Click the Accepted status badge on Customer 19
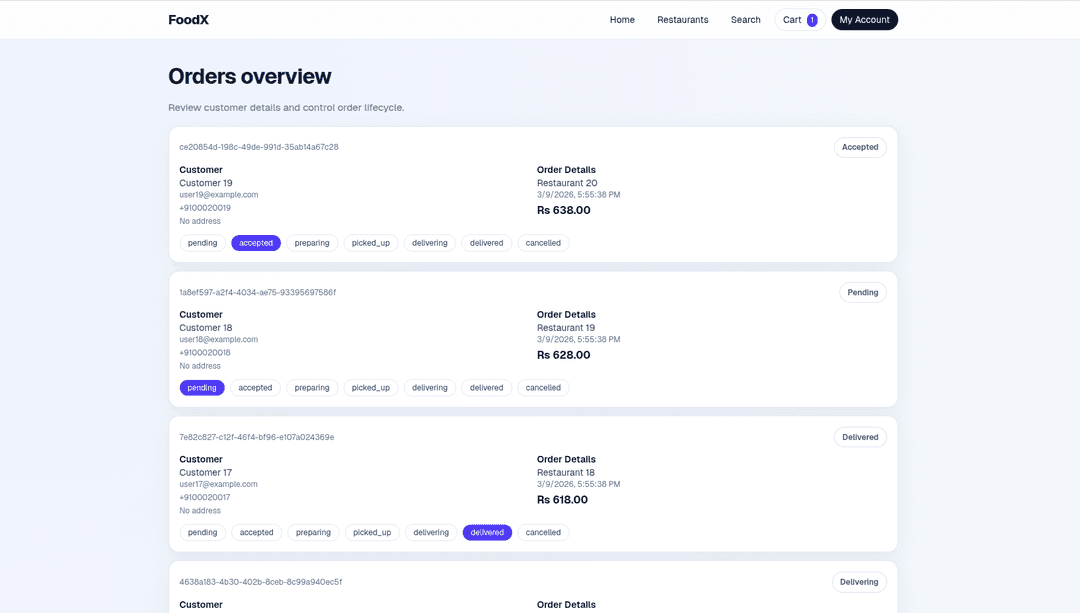This screenshot has width=1080, height=613. (859, 147)
